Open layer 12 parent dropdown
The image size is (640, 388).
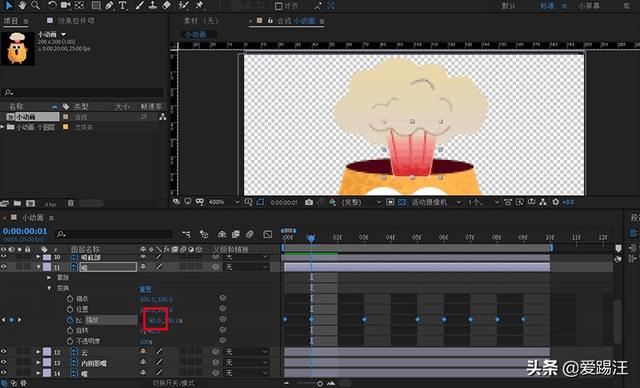246,351
